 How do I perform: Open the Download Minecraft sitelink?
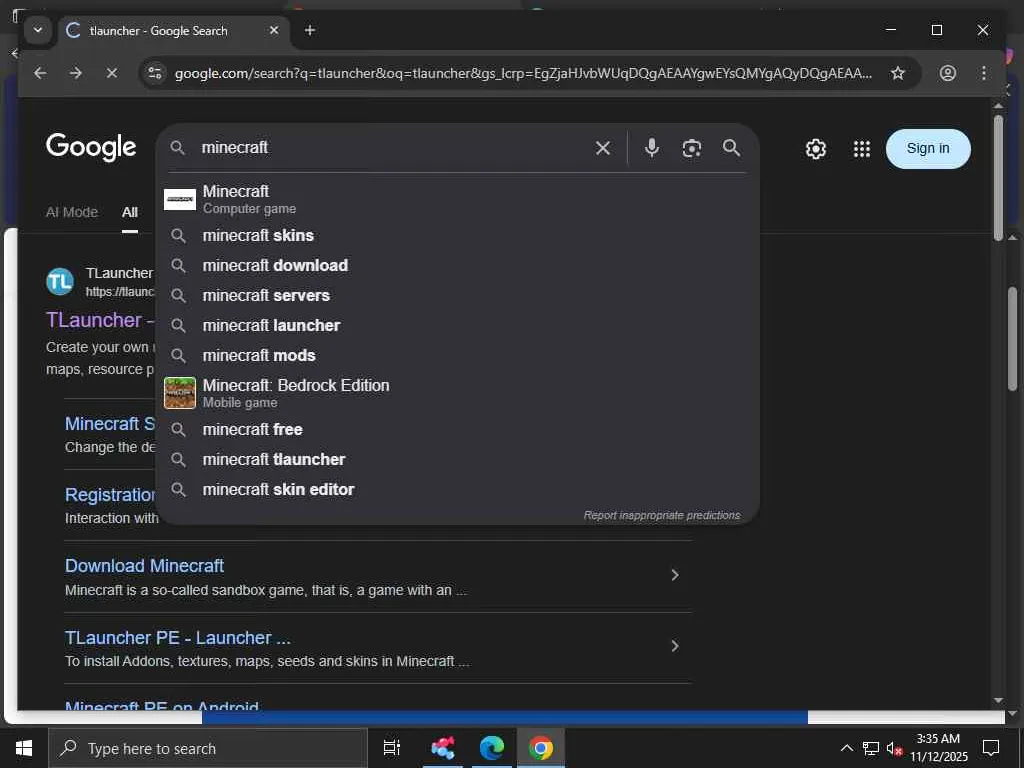(144, 566)
